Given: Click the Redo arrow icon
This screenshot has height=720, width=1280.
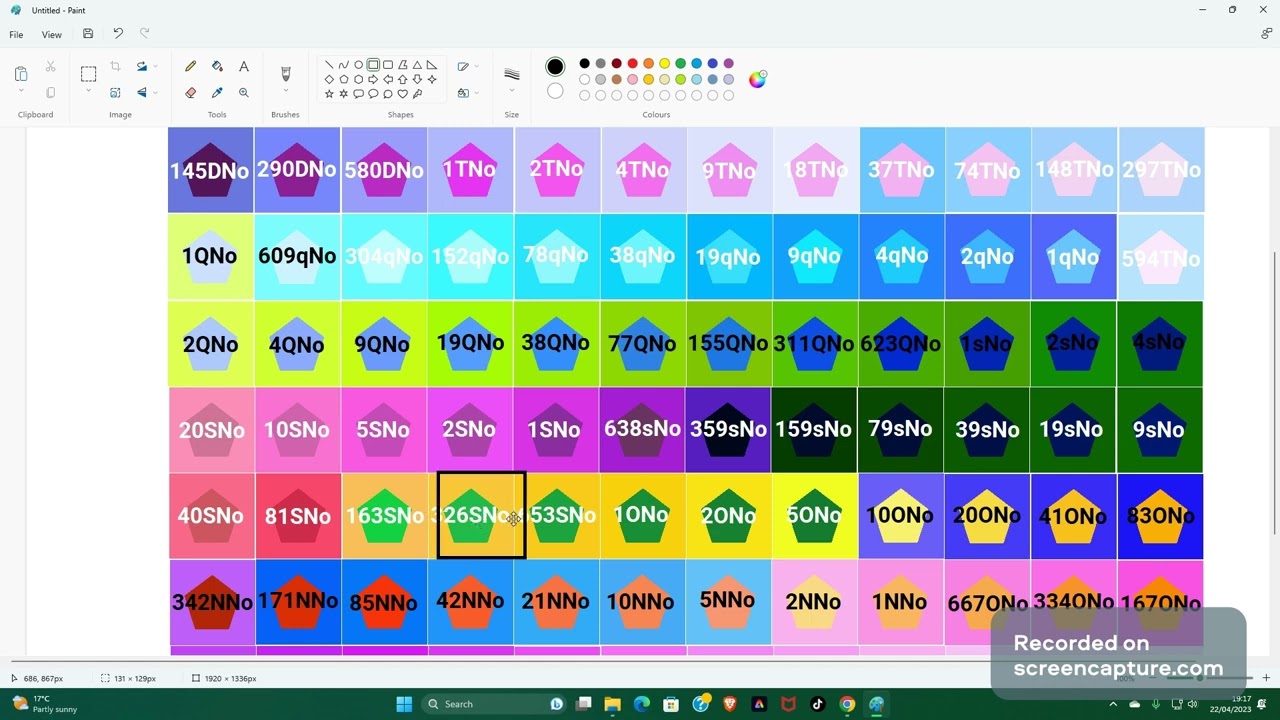Looking at the screenshot, I should (x=144, y=34).
